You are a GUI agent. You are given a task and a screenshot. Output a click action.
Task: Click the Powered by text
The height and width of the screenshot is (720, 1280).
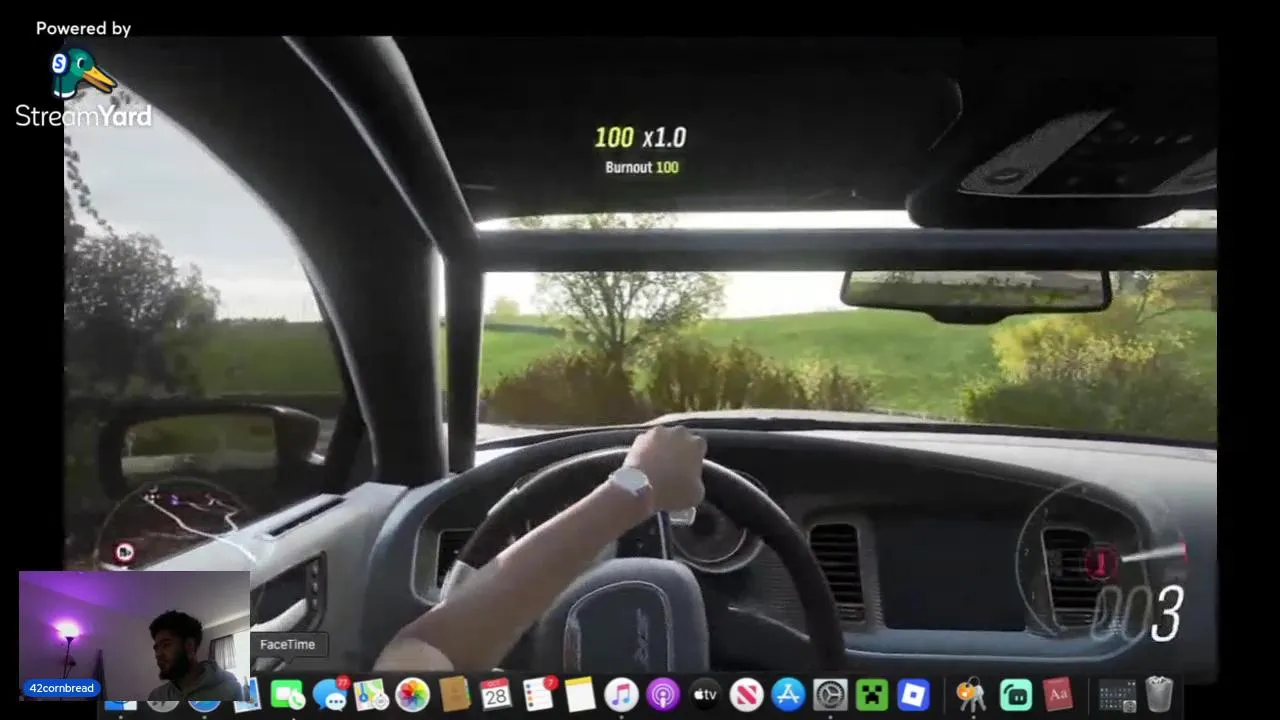tap(84, 29)
